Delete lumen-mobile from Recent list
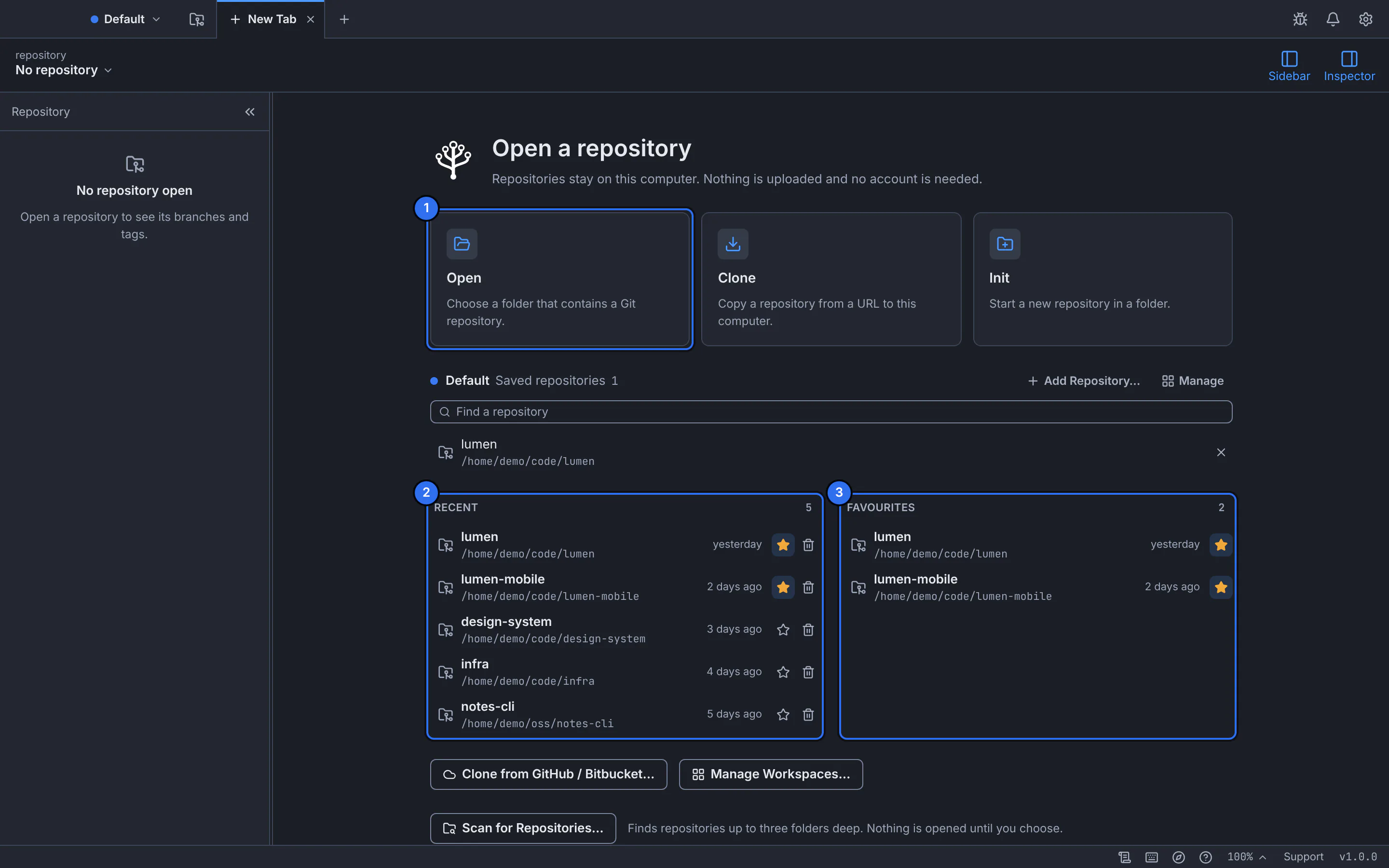The width and height of the screenshot is (1389, 868). (808, 587)
